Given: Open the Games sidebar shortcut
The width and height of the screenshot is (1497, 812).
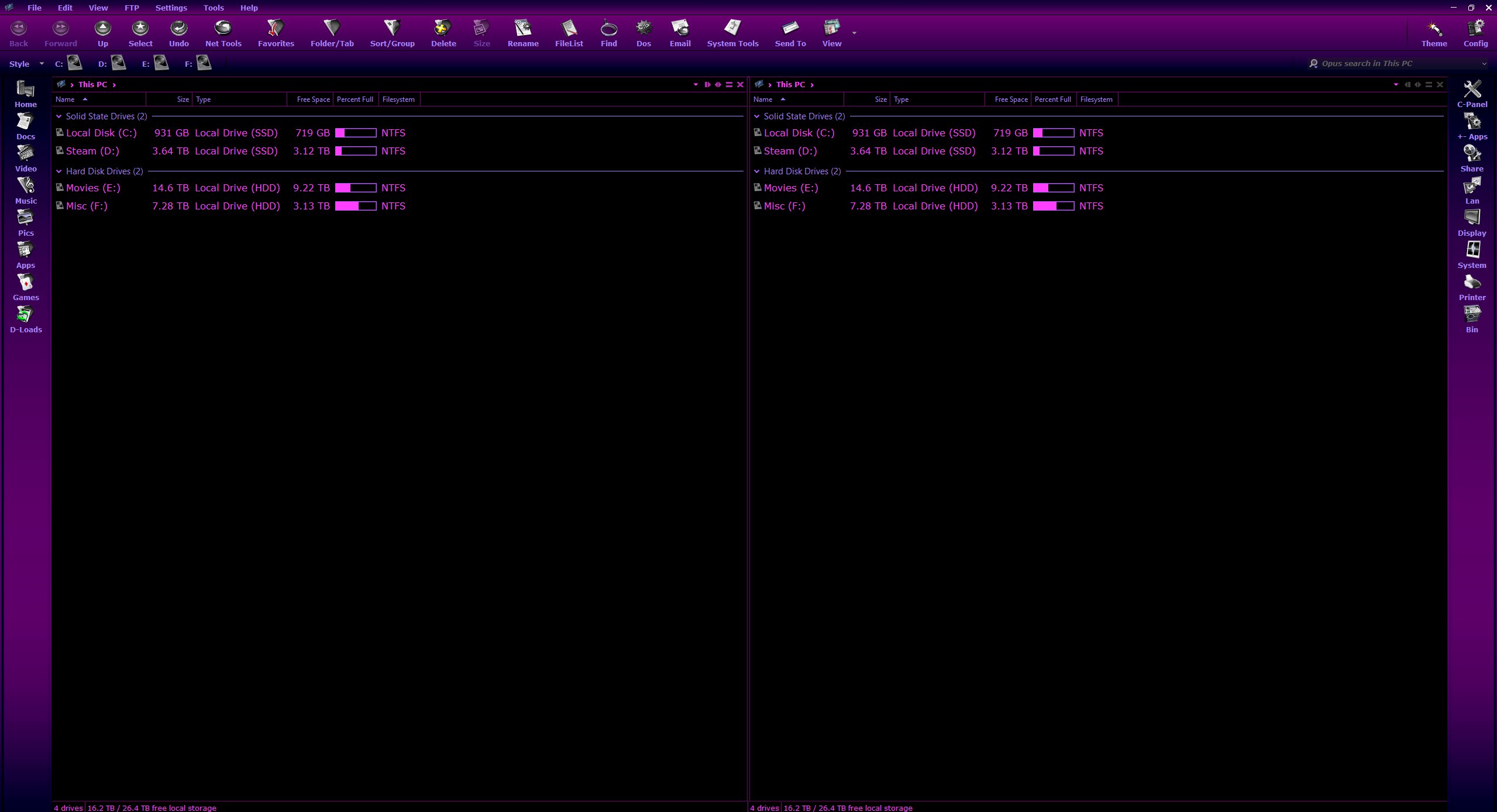Looking at the screenshot, I should (26, 284).
